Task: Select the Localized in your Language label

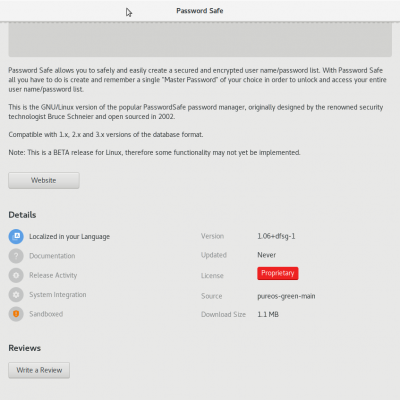Action: pos(69,237)
